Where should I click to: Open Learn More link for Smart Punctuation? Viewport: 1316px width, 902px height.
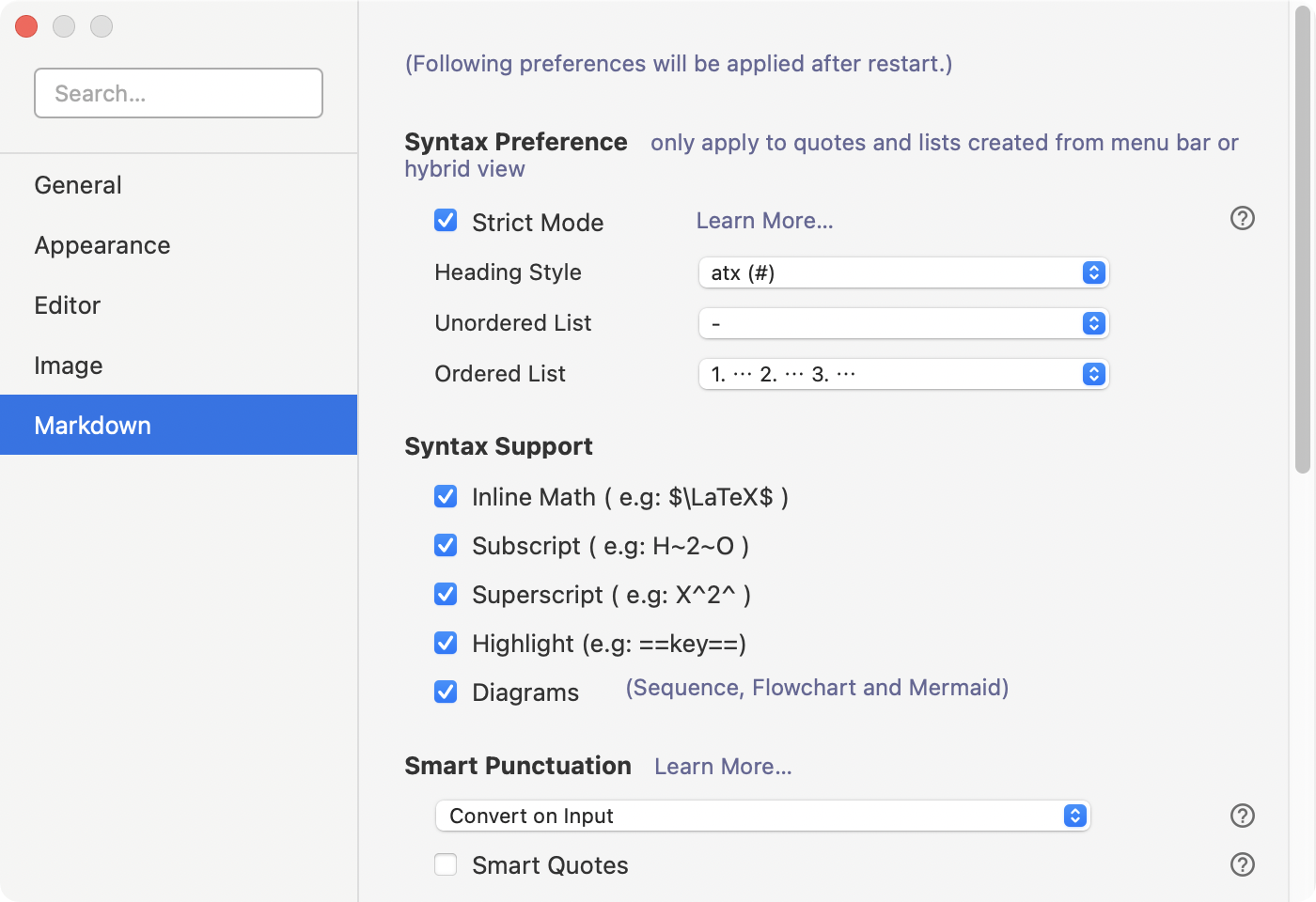coord(723,767)
